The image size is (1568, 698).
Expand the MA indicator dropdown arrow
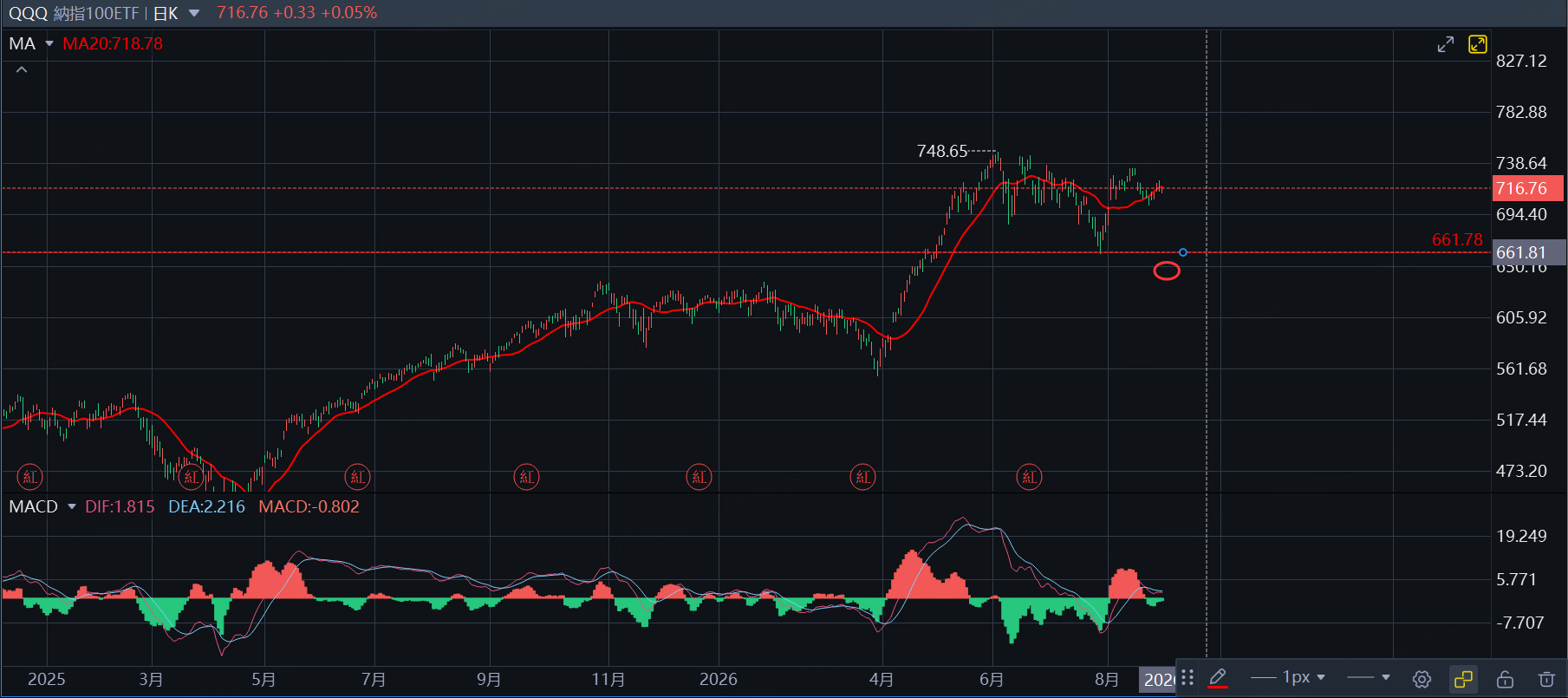[49, 43]
